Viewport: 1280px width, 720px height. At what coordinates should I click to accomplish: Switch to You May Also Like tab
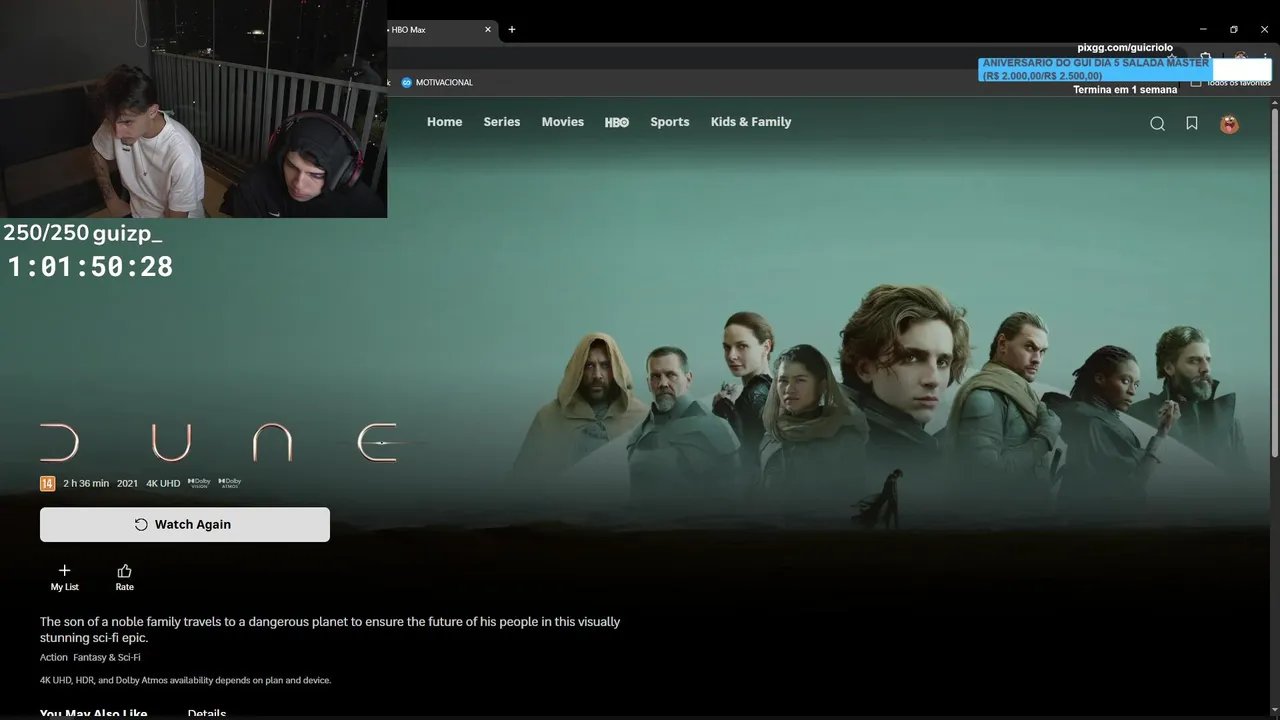[93, 713]
